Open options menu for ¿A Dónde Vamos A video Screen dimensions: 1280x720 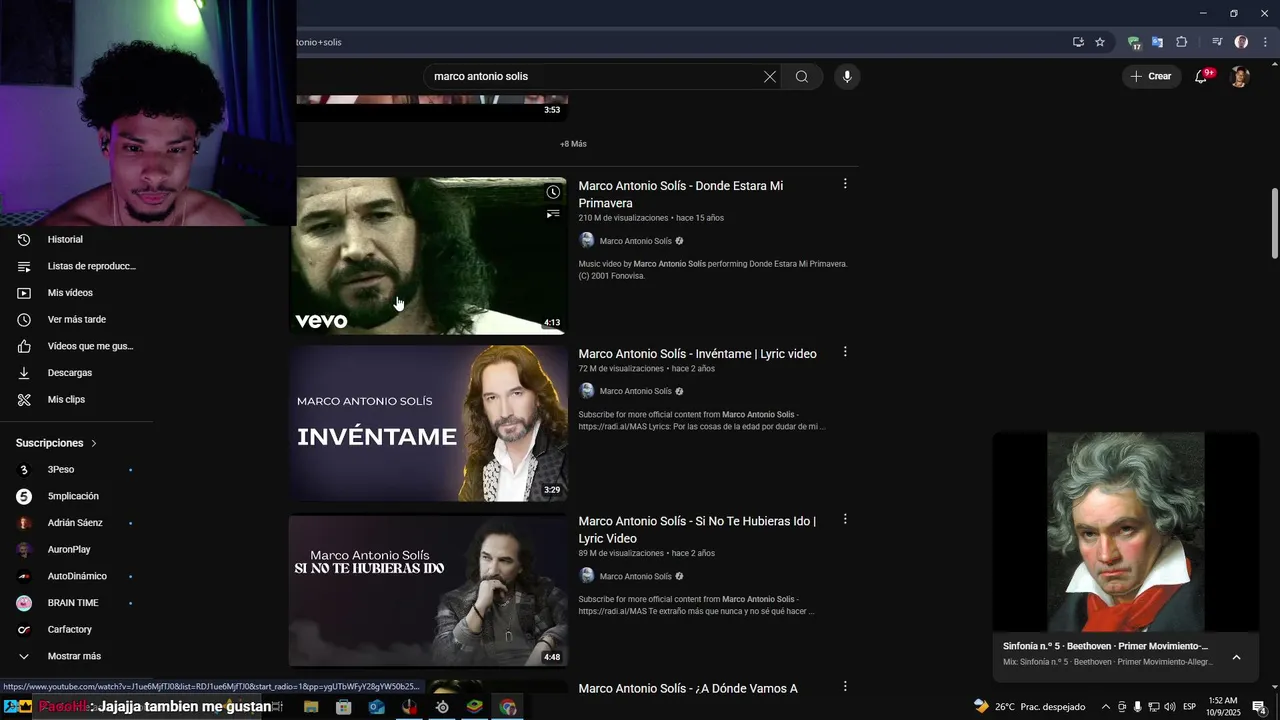pyautogui.click(x=845, y=687)
